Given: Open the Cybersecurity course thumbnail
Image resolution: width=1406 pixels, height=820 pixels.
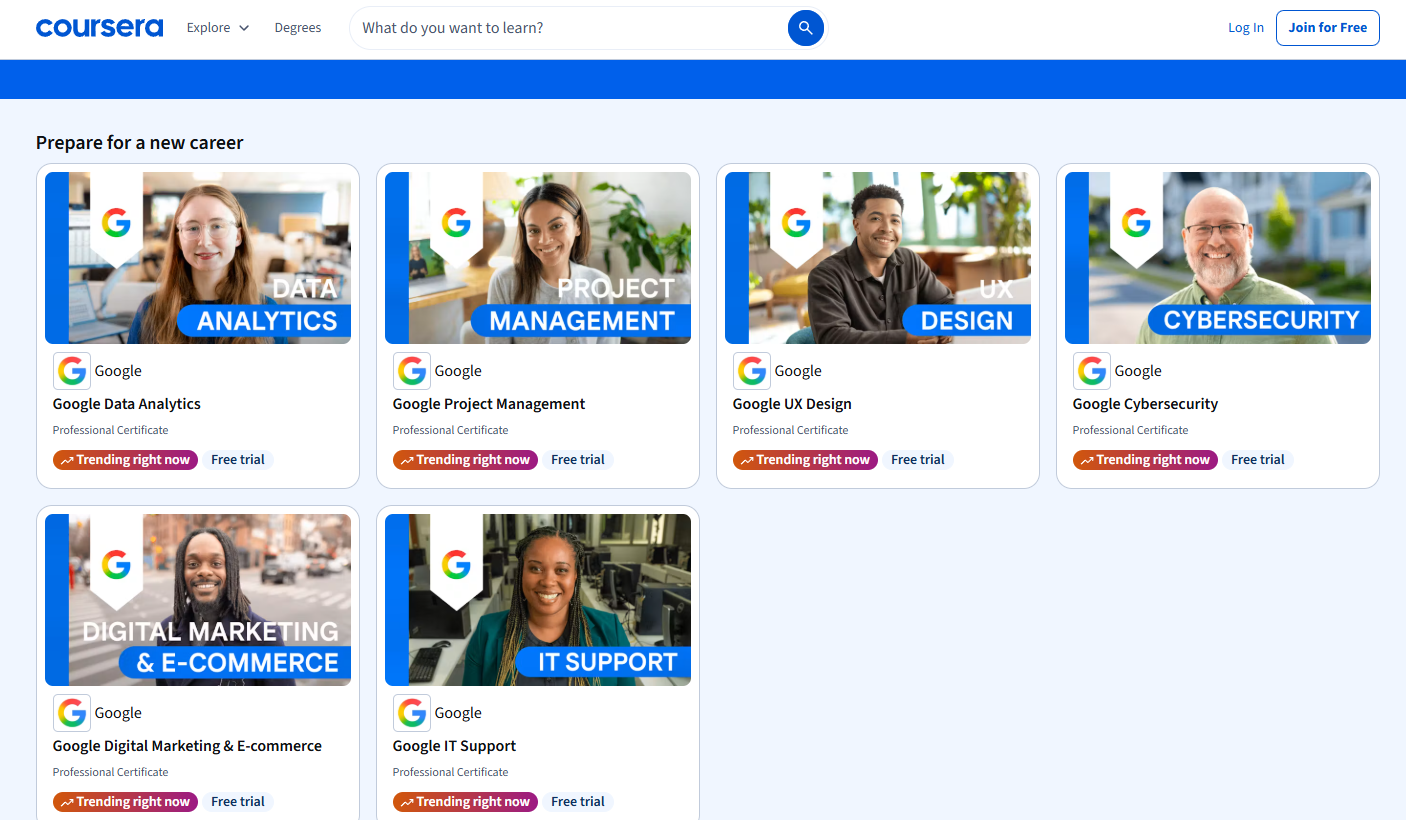Looking at the screenshot, I should [1218, 258].
